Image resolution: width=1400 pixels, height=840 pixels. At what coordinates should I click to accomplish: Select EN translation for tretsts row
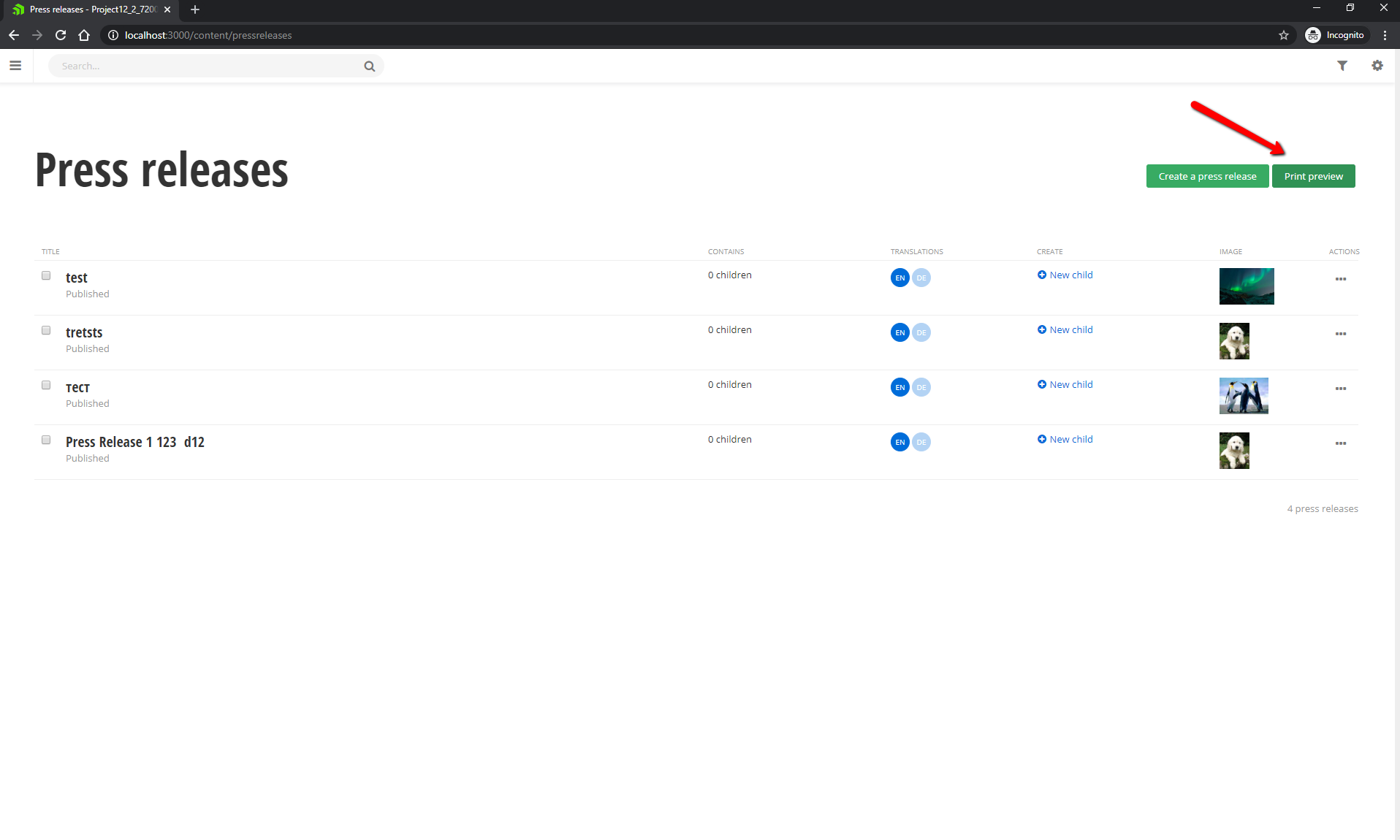click(x=900, y=332)
